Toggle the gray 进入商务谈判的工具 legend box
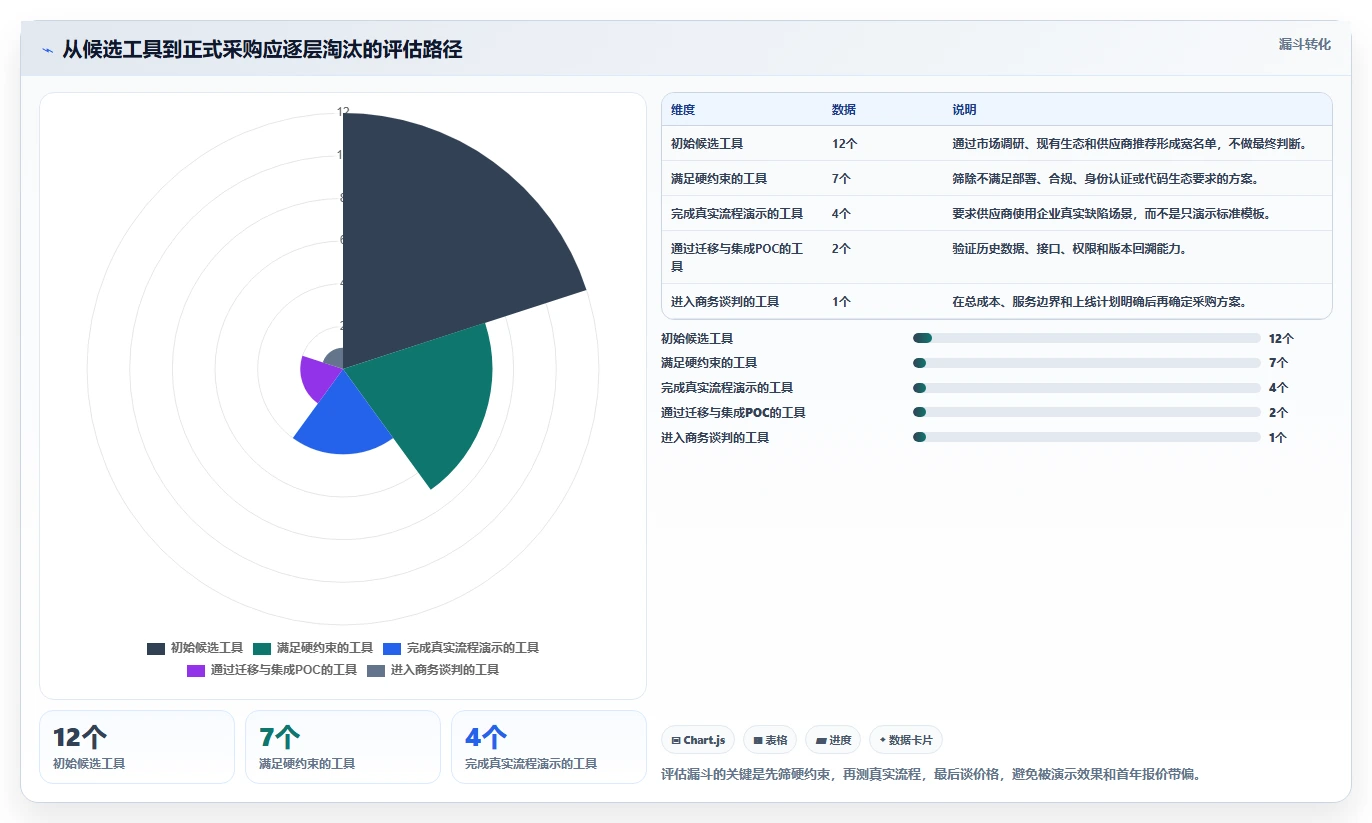The height and width of the screenshot is (823, 1372). pos(376,670)
